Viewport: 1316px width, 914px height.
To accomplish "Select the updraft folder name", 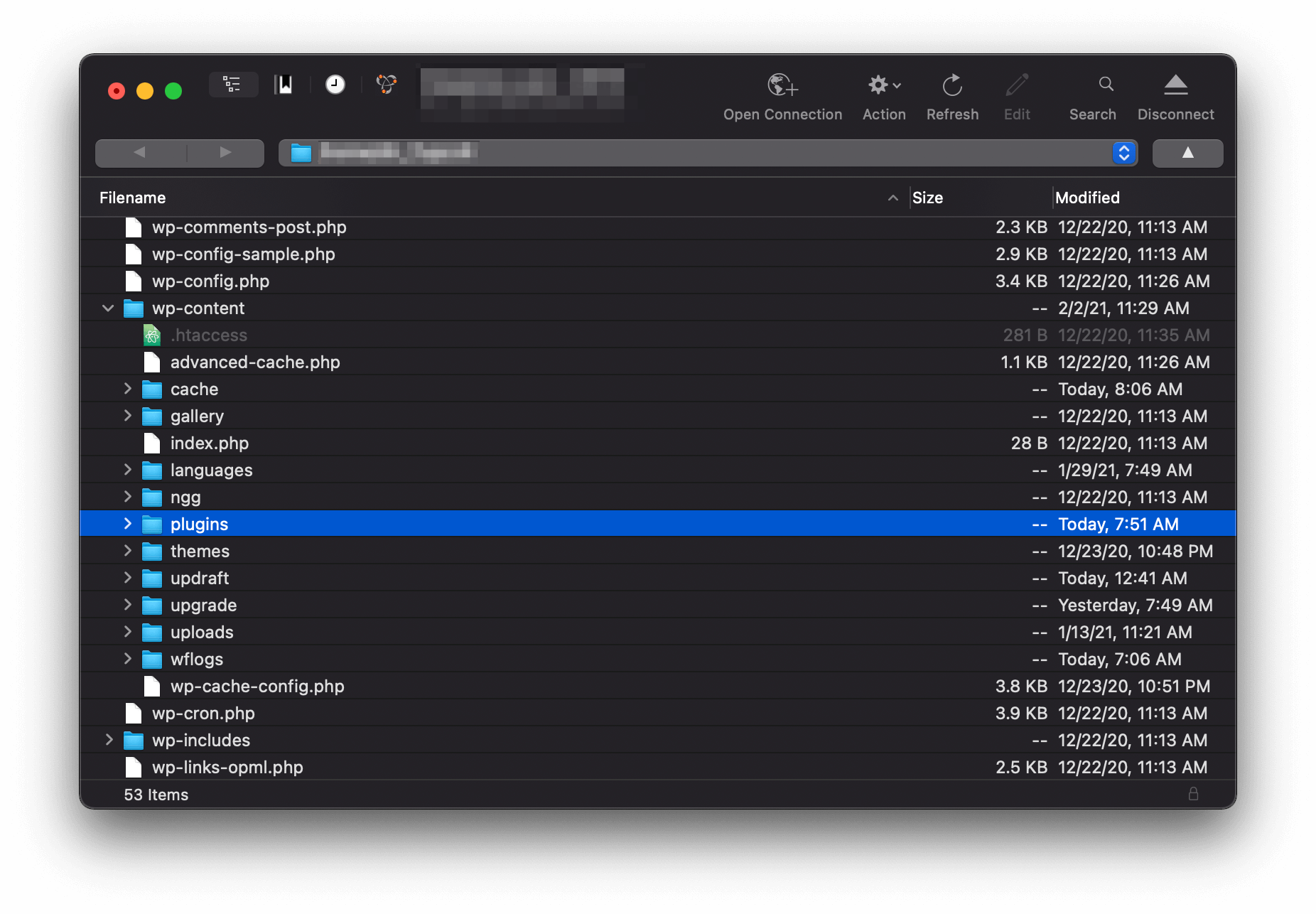I will tap(200, 578).
